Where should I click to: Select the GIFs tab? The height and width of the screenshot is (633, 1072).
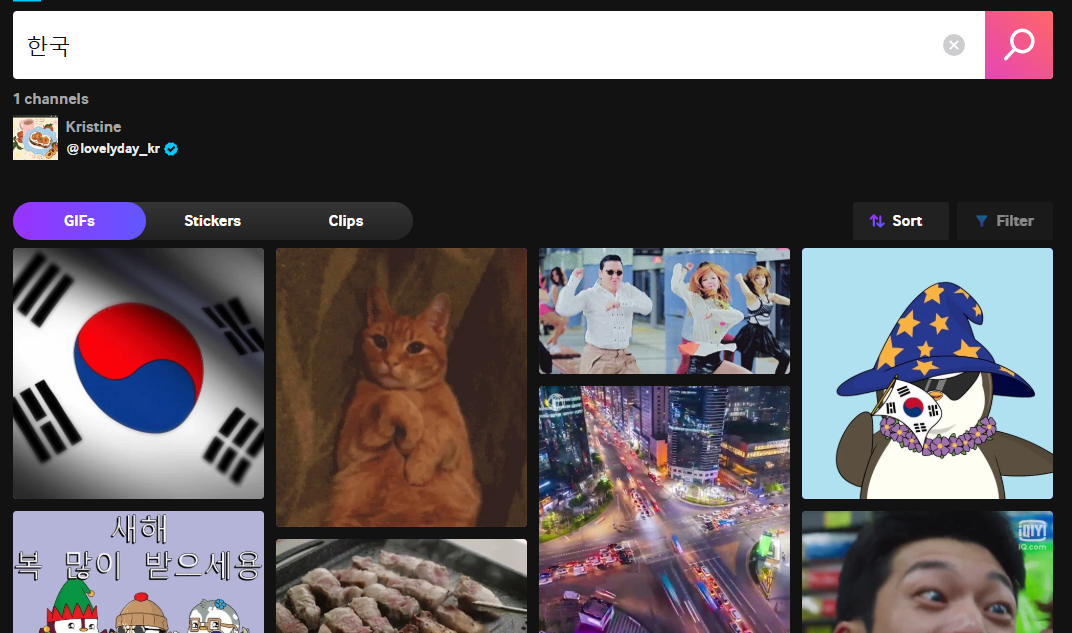[x=79, y=221]
